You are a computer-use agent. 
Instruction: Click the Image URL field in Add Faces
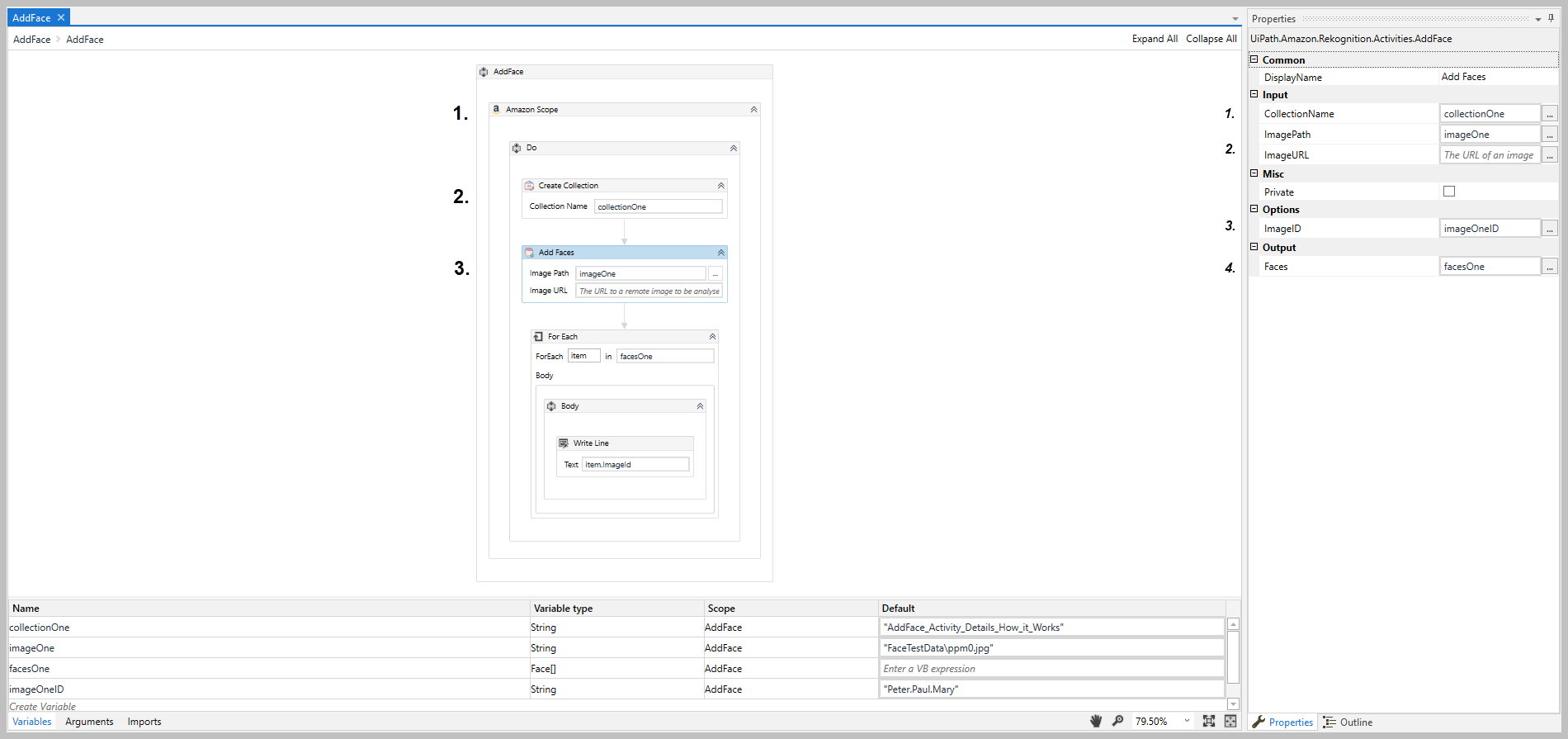coord(649,291)
